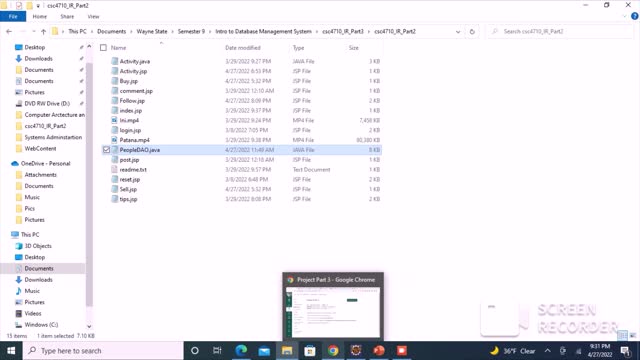This screenshot has width=640, height=360.
Task: Click navigation pane scroll down arrow
Action: pos(89,327)
